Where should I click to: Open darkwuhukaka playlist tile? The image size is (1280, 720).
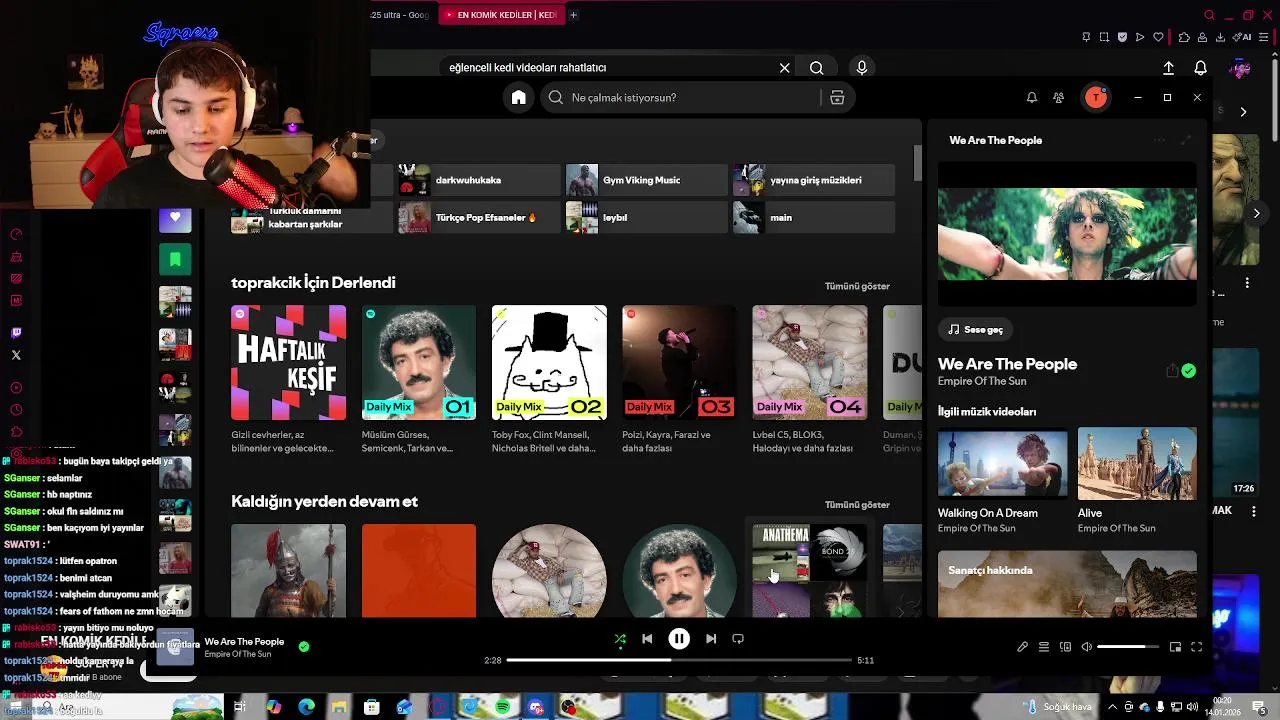click(479, 180)
